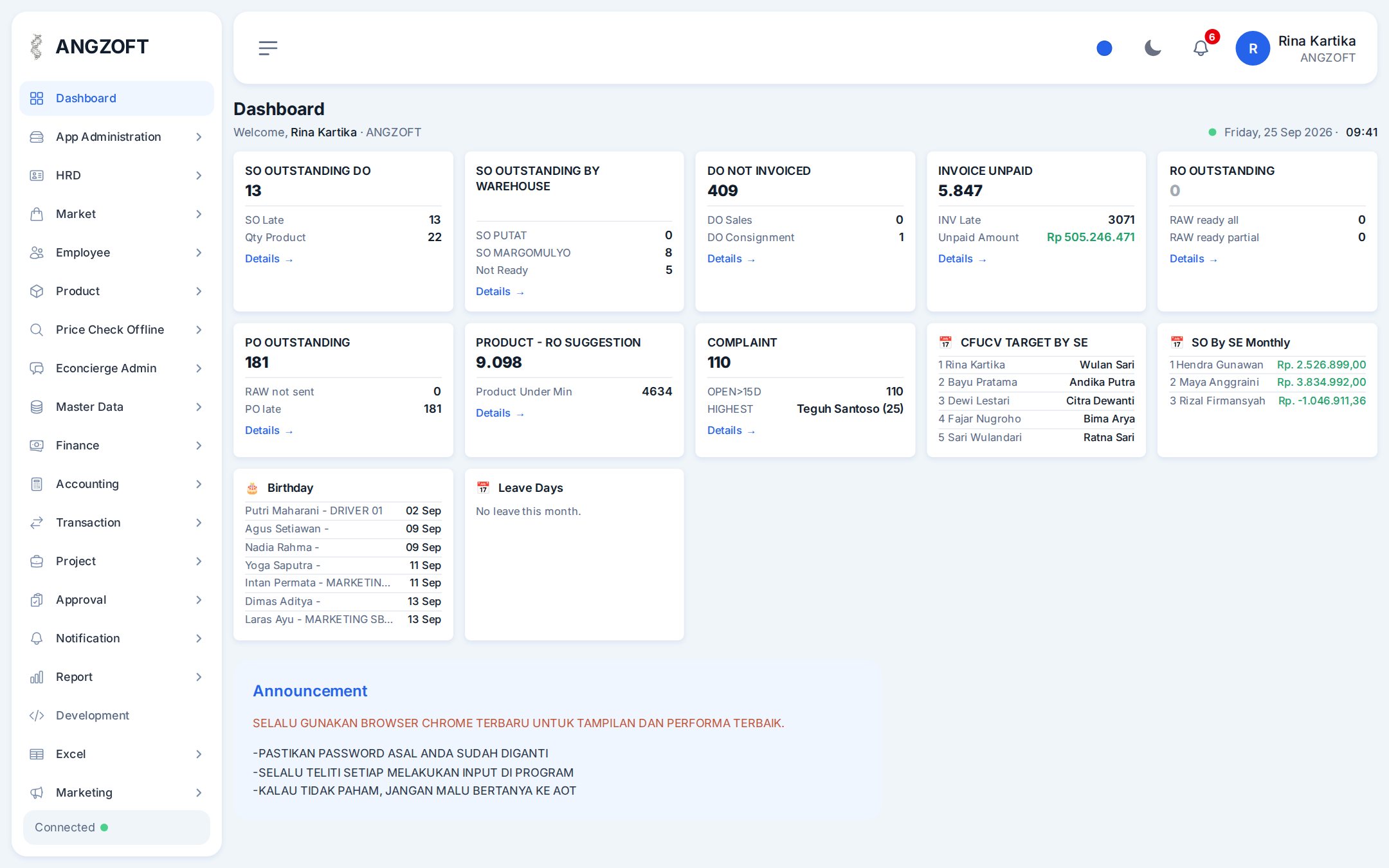Click the Transaction arrows icon
The image size is (1389, 868).
[37, 523]
